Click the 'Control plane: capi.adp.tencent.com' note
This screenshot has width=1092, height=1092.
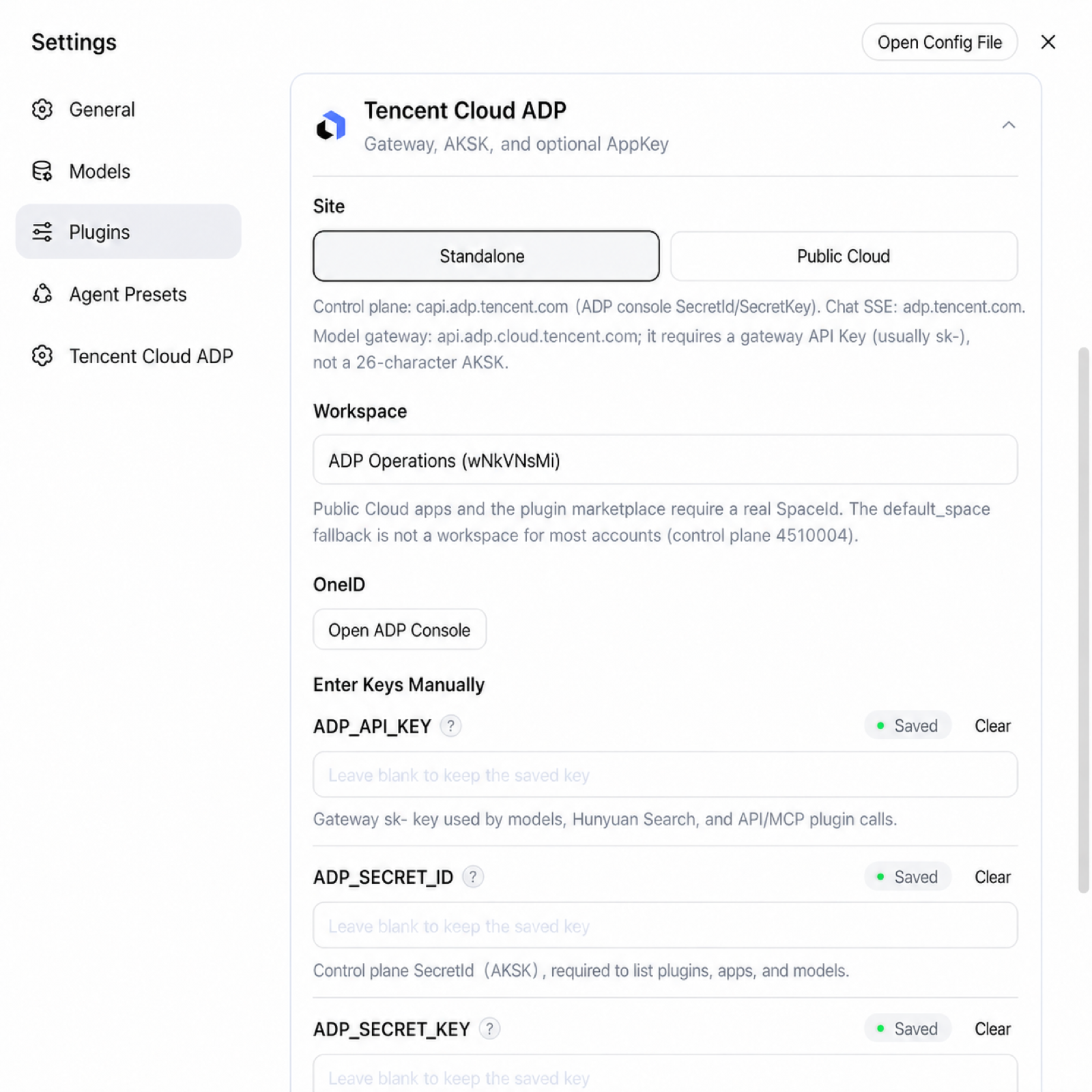tap(669, 307)
